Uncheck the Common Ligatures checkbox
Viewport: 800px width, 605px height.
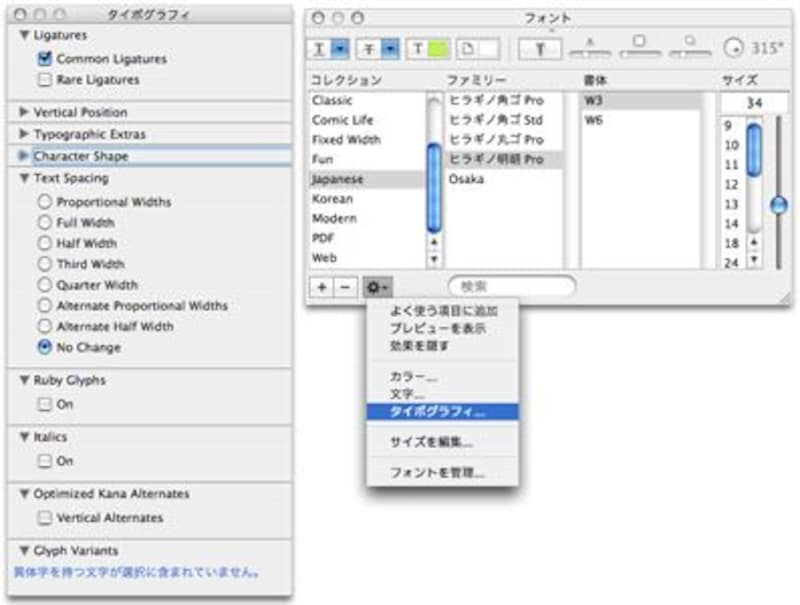(x=44, y=59)
